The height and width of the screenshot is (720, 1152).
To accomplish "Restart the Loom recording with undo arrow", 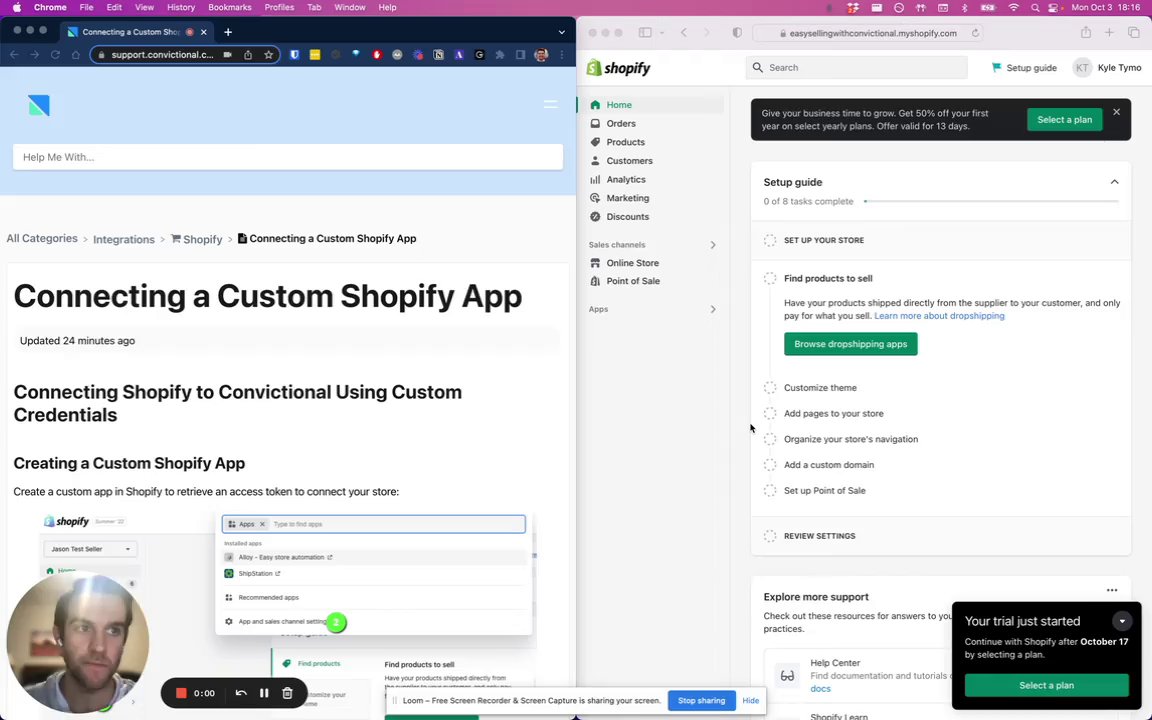I will pos(241,693).
